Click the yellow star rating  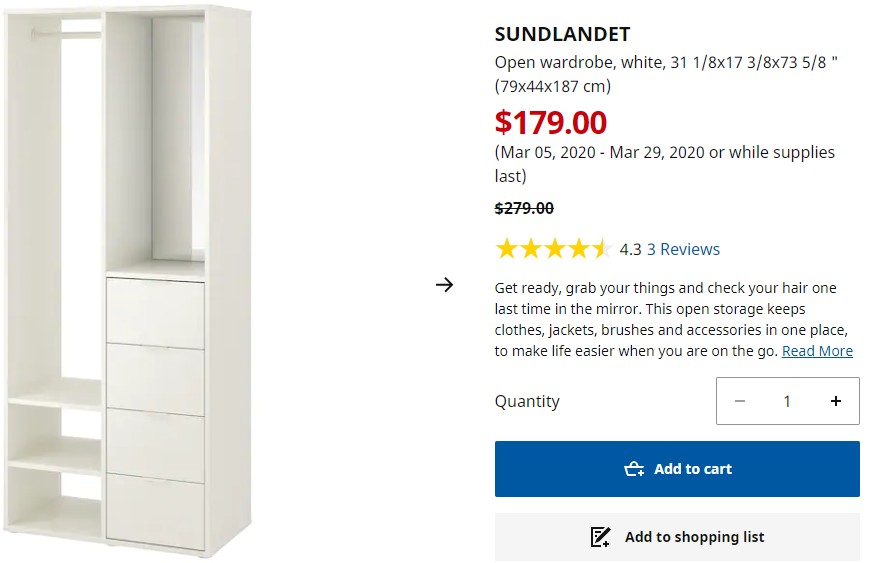pos(553,249)
